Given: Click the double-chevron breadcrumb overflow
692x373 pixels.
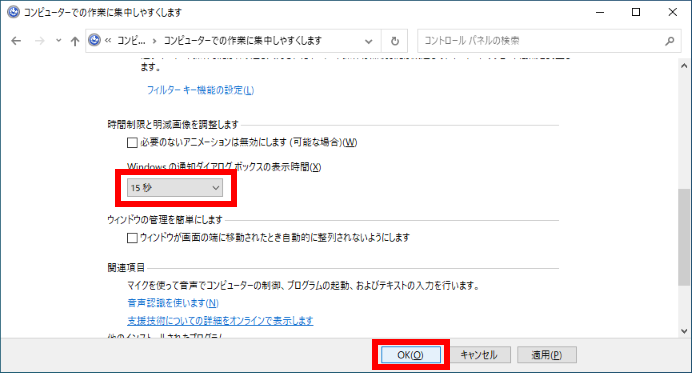Looking at the screenshot, I should [x=108, y=41].
